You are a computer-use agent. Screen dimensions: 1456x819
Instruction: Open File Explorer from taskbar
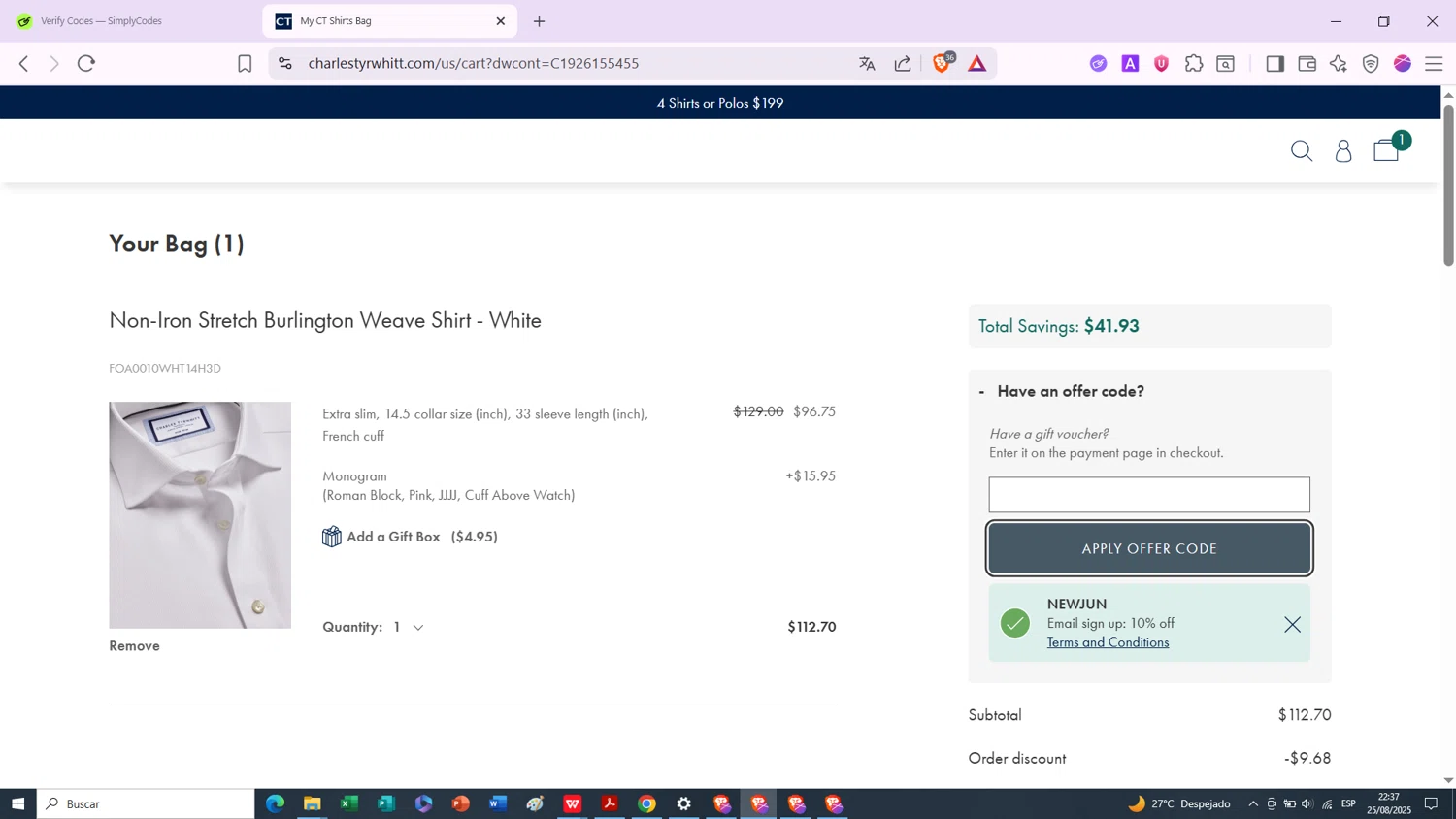click(313, 803)
